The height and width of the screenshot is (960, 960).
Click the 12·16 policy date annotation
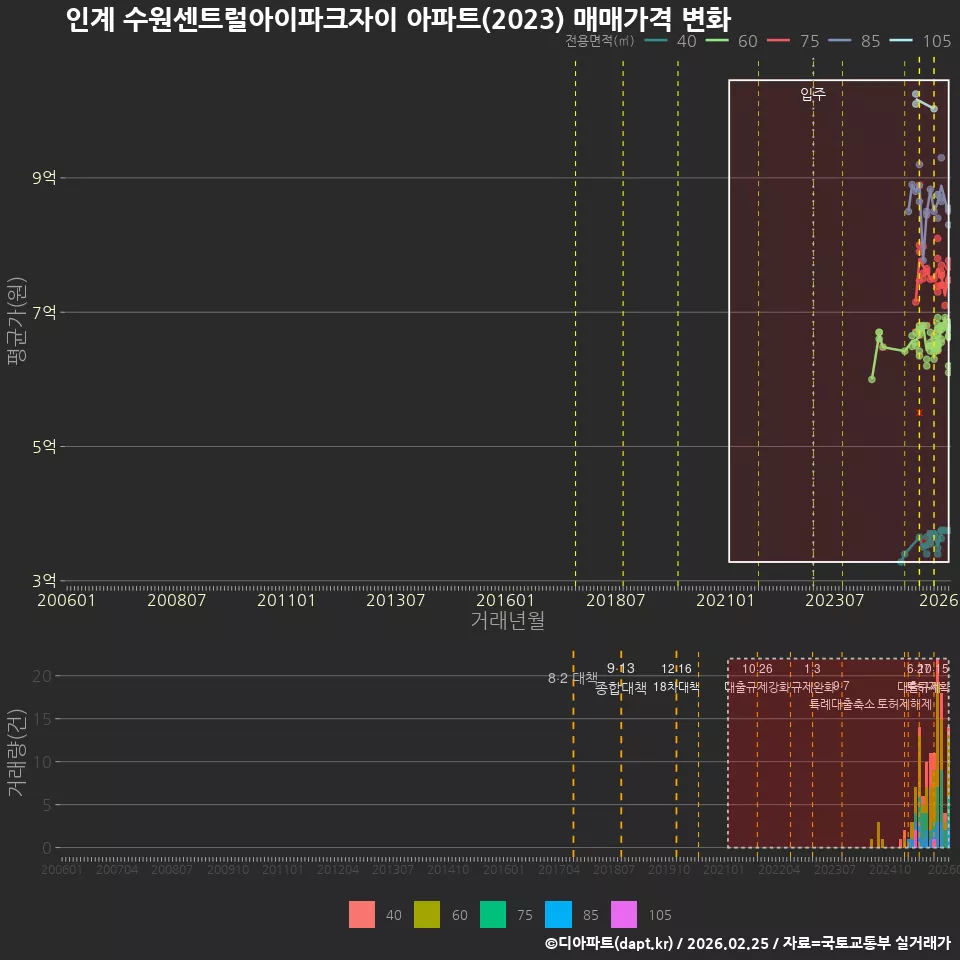coord(676,669)
